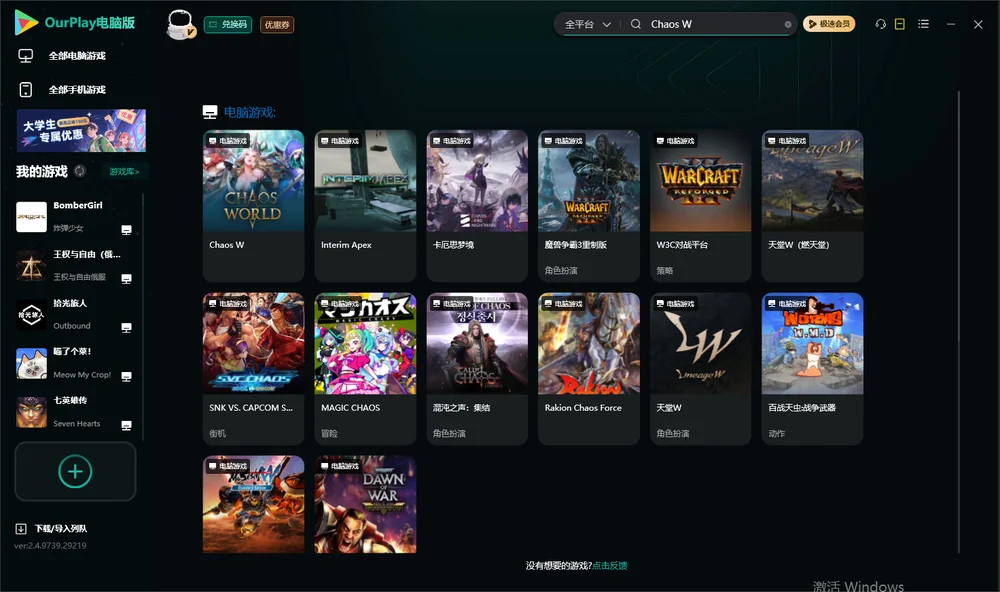Select 王权与自由 in my games list
The width and height of the screenshot is (1000, 592).
77,265
